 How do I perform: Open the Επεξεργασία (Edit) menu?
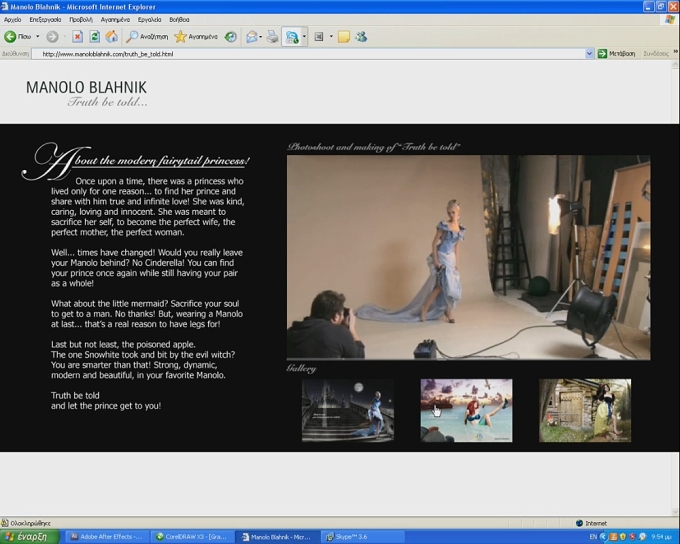(45, 20)
